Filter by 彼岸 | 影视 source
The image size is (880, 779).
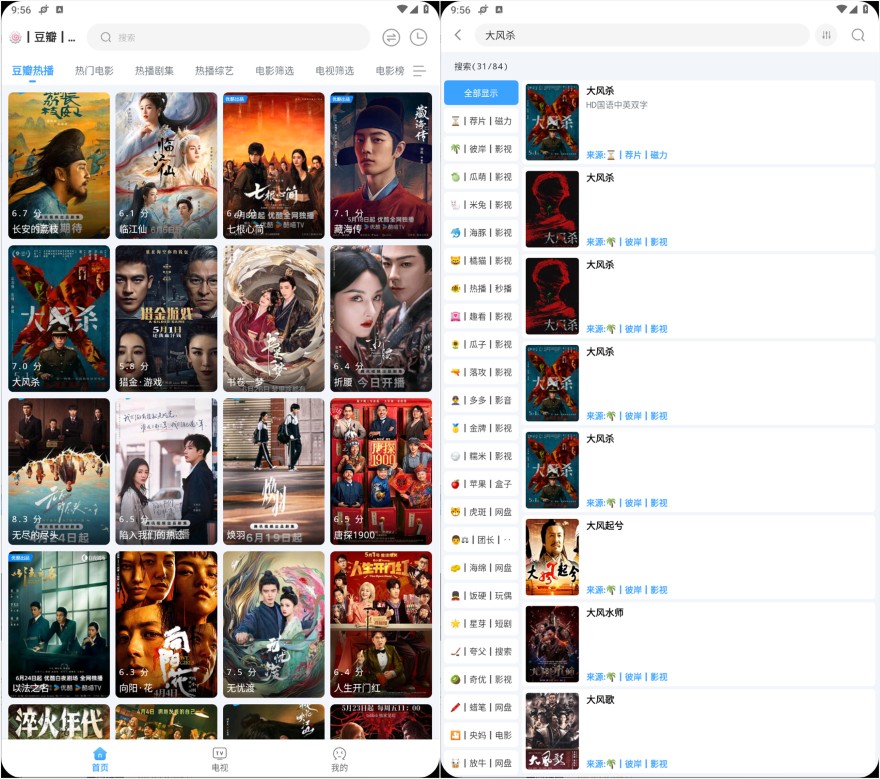pos(481,149)
